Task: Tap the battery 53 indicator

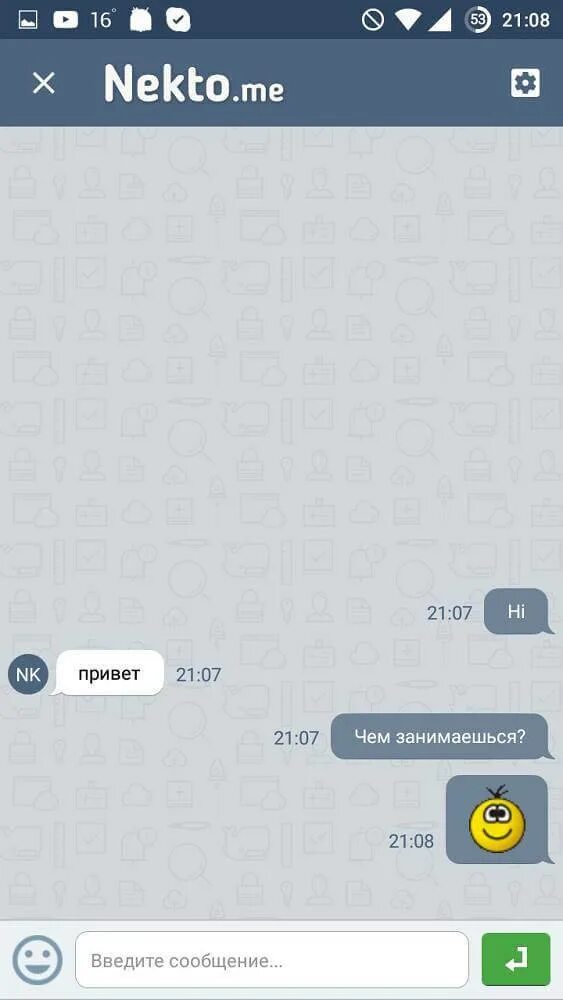Action: pos(478,20)
